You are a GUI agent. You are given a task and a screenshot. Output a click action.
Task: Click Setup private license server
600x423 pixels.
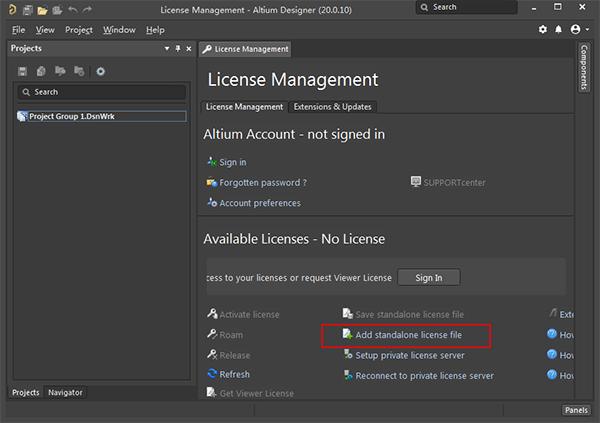coord(410,355)
